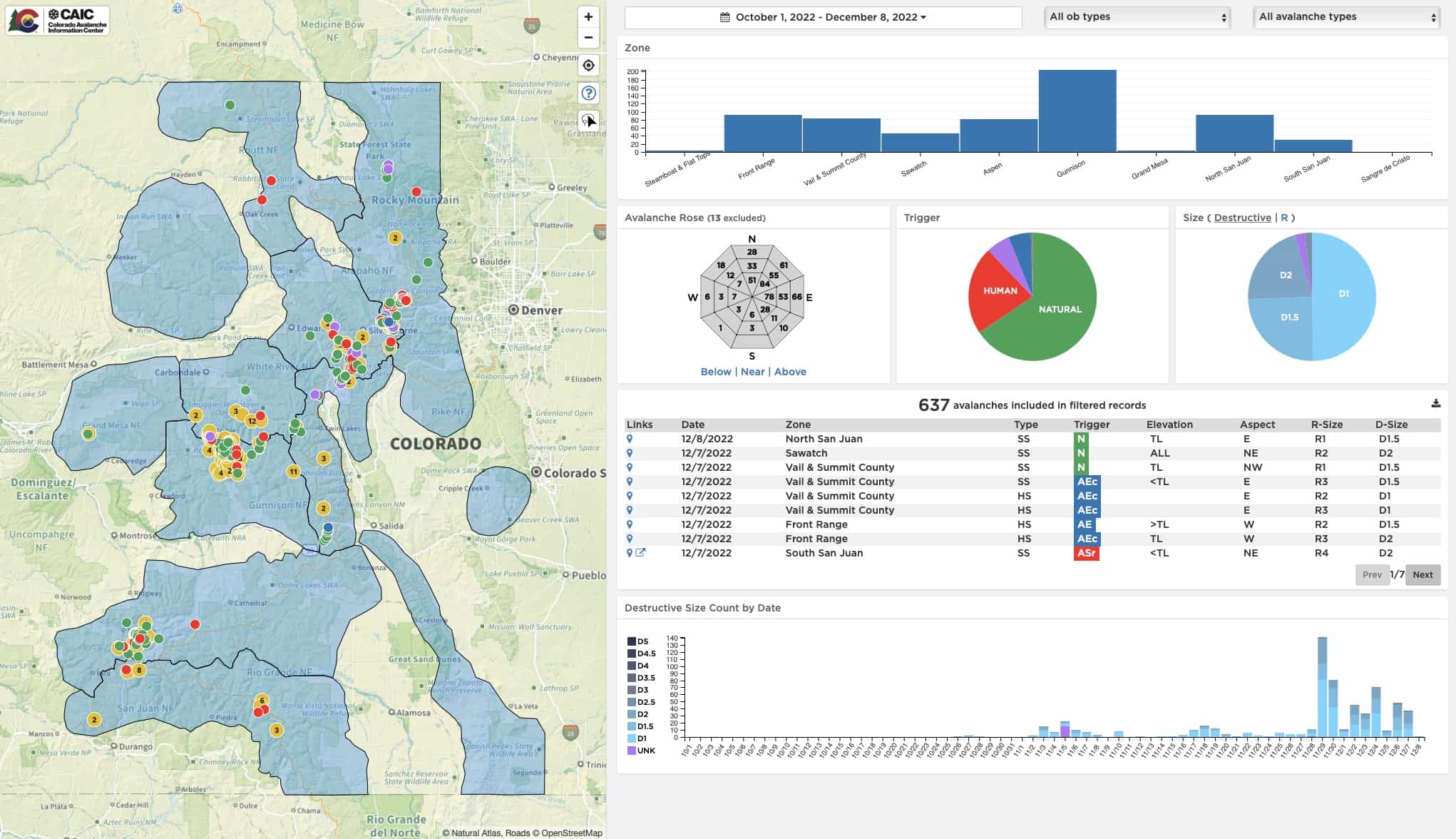Go to next page of records
The image size is (1456, 839).
point(1422,574)
